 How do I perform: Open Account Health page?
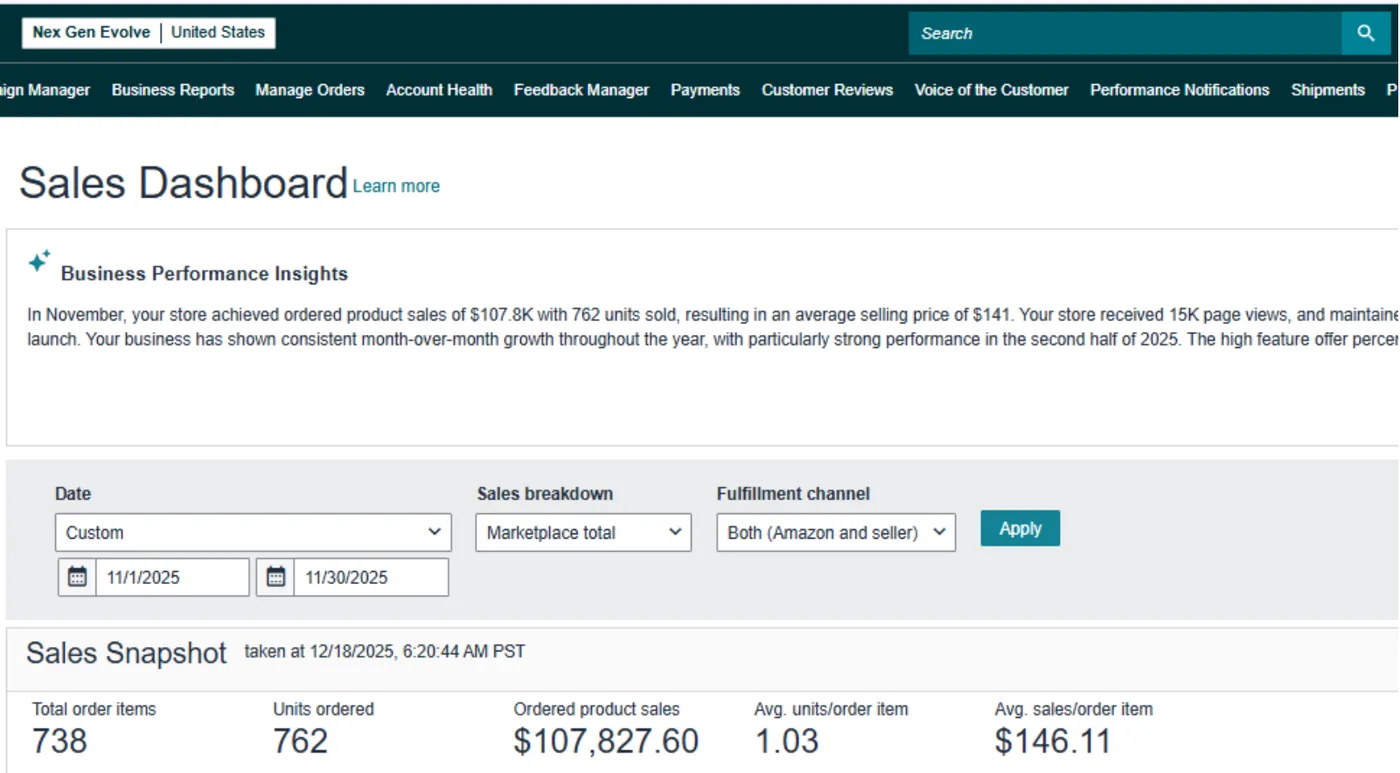(439, 90)
